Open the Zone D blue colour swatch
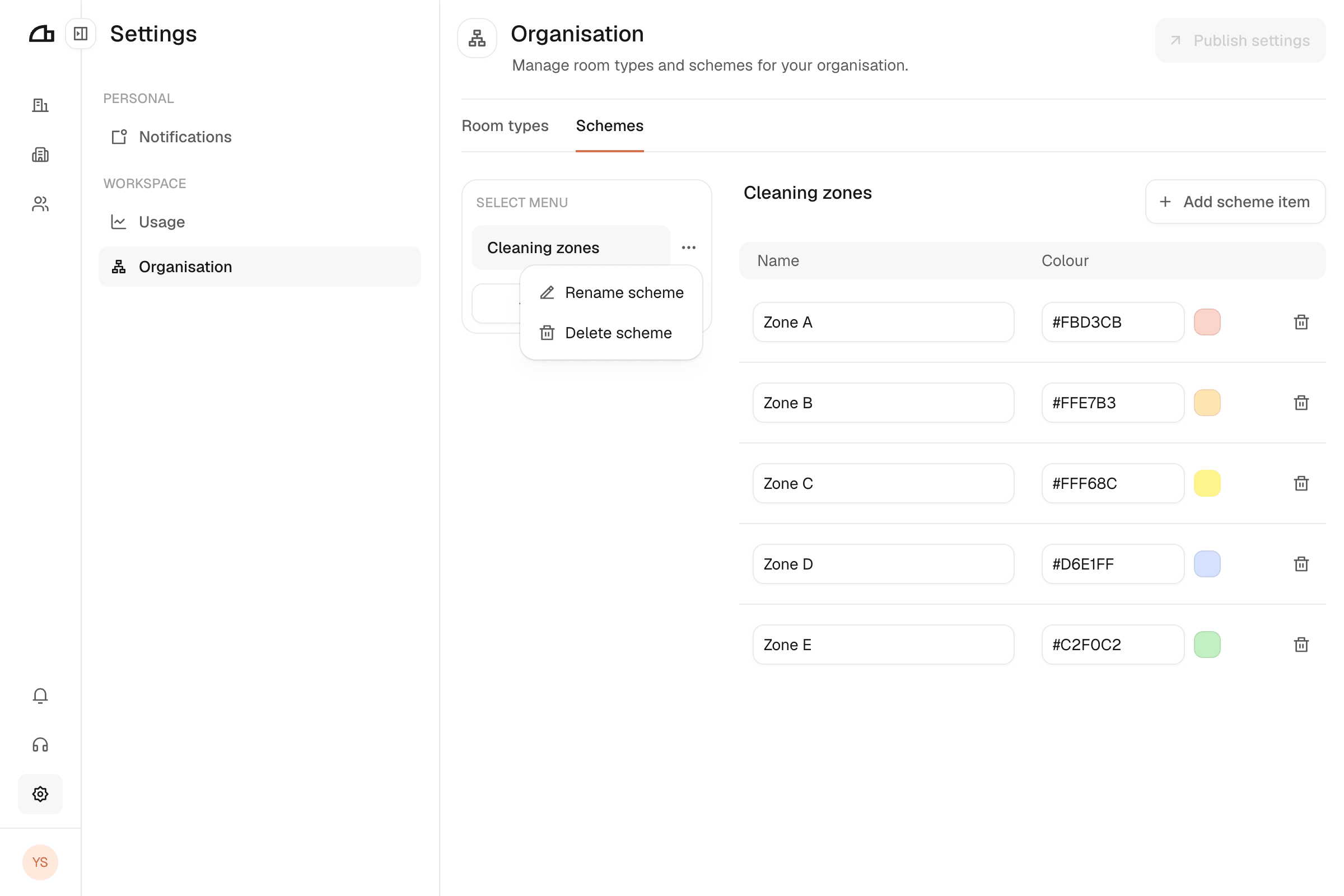The image size is (1344, 896). click(1207, 564)
